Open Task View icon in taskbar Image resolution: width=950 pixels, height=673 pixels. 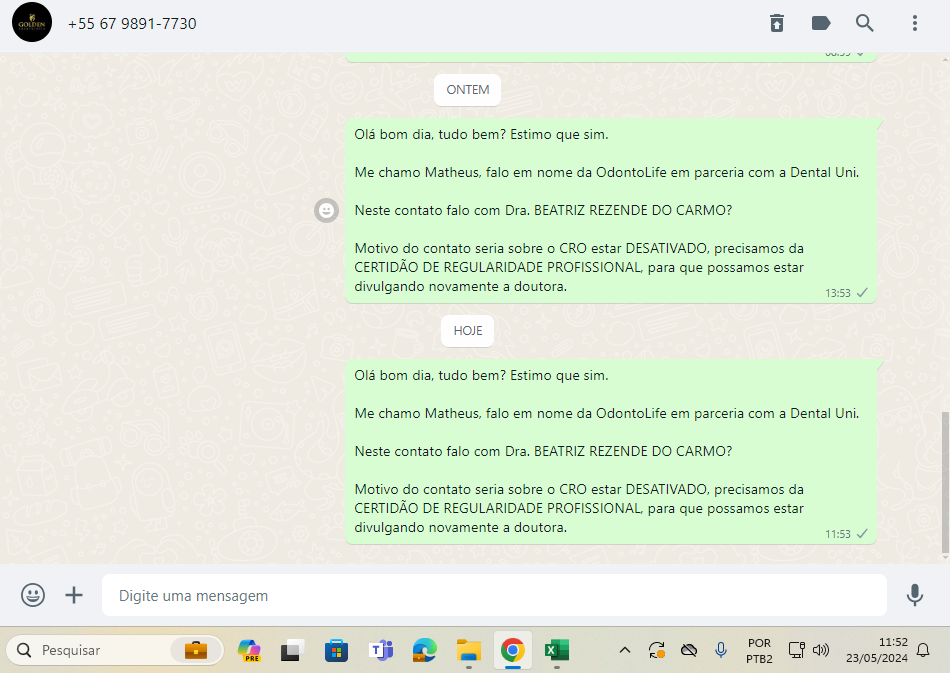(x=292, y=651)
